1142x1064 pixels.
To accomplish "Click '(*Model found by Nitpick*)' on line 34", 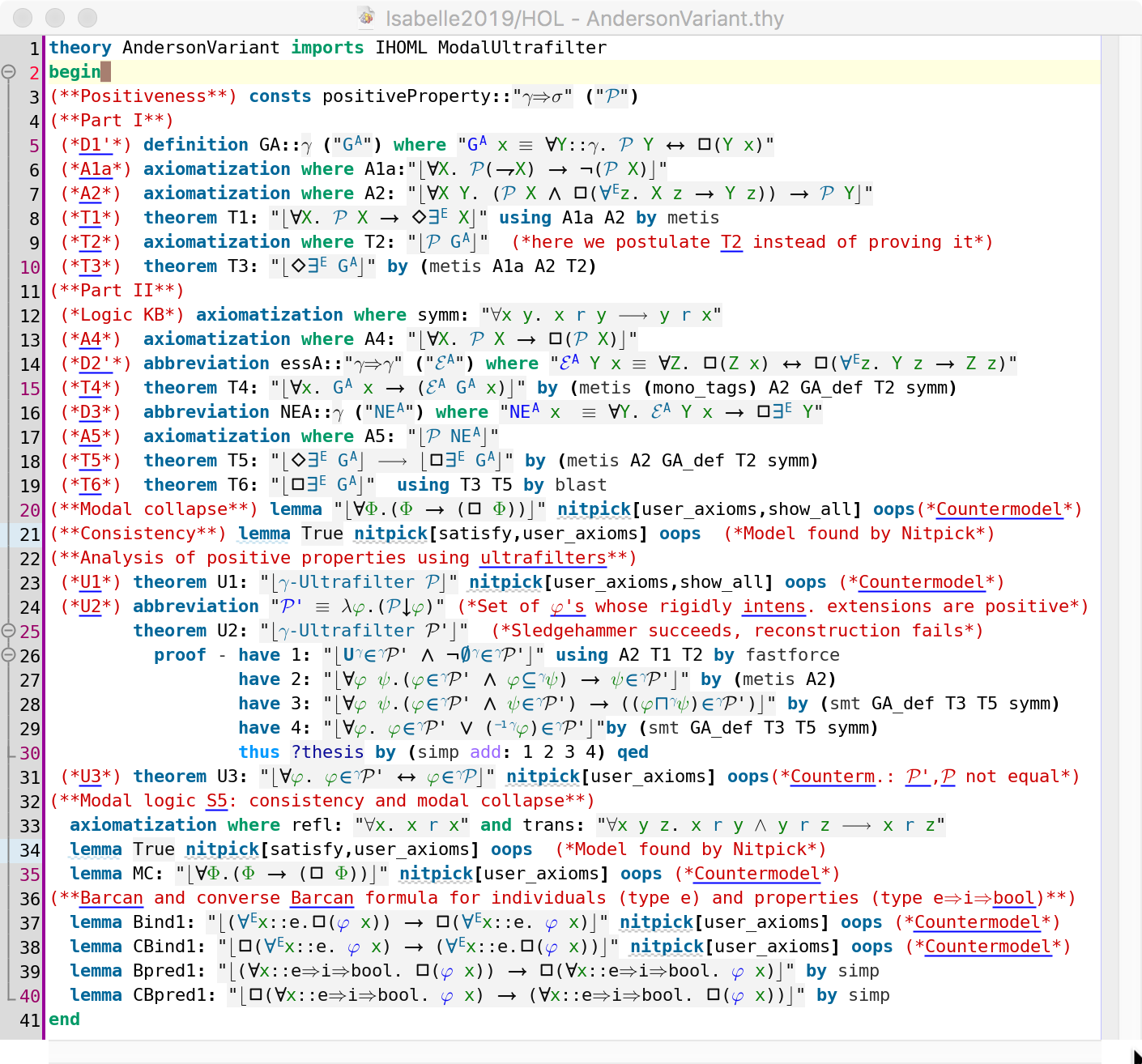I will (690, 849).
